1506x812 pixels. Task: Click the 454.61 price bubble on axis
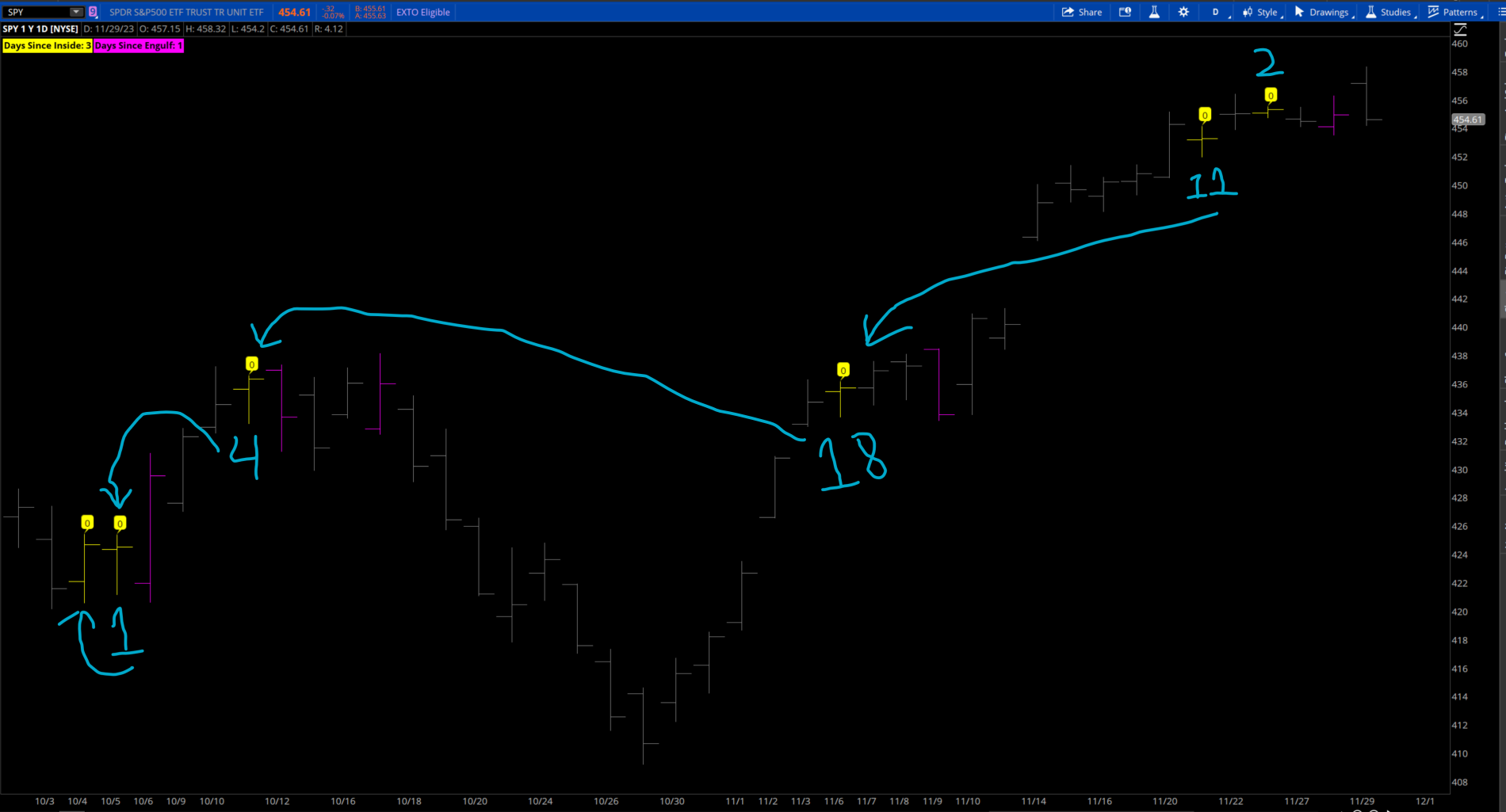click(x=1467, y=120)
